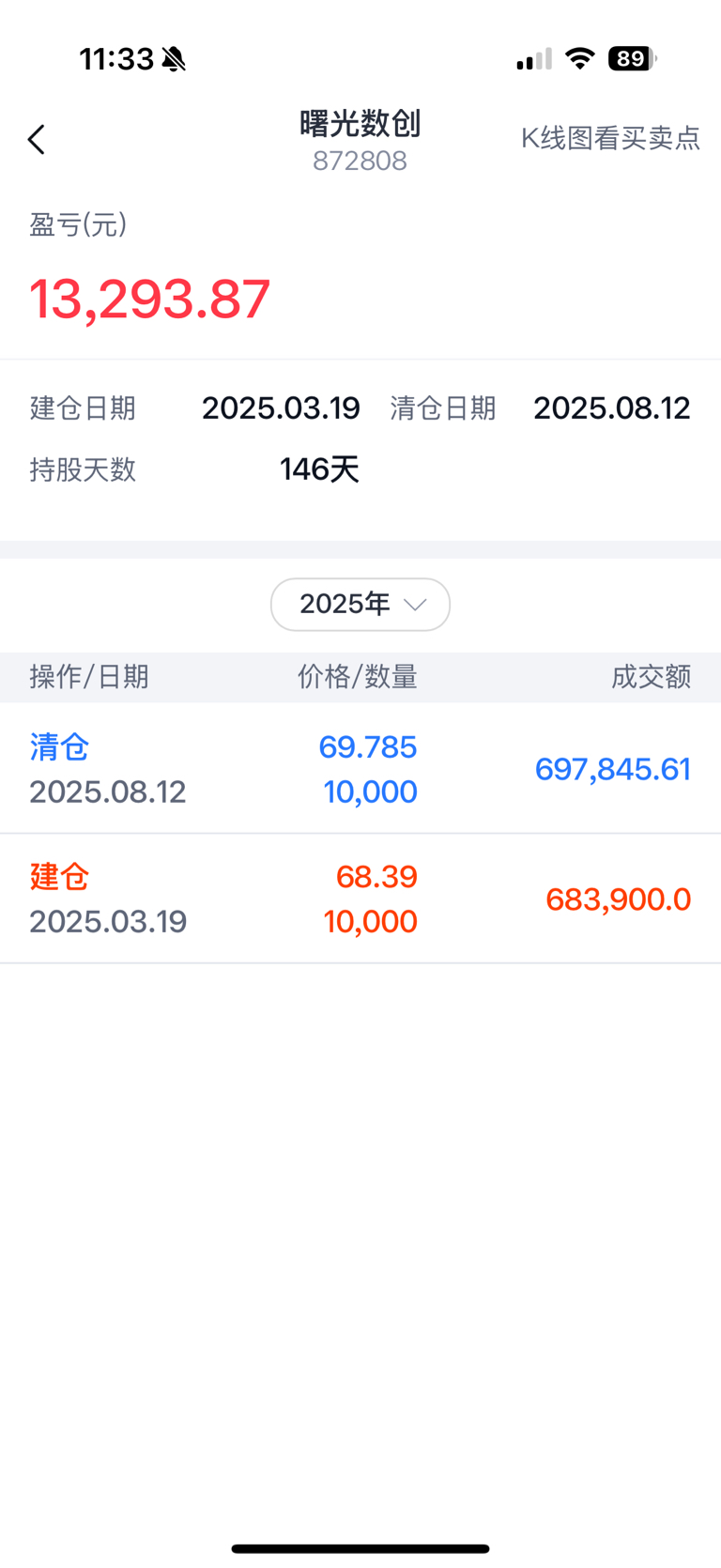Tap the 盈亏(元) label

78,224
